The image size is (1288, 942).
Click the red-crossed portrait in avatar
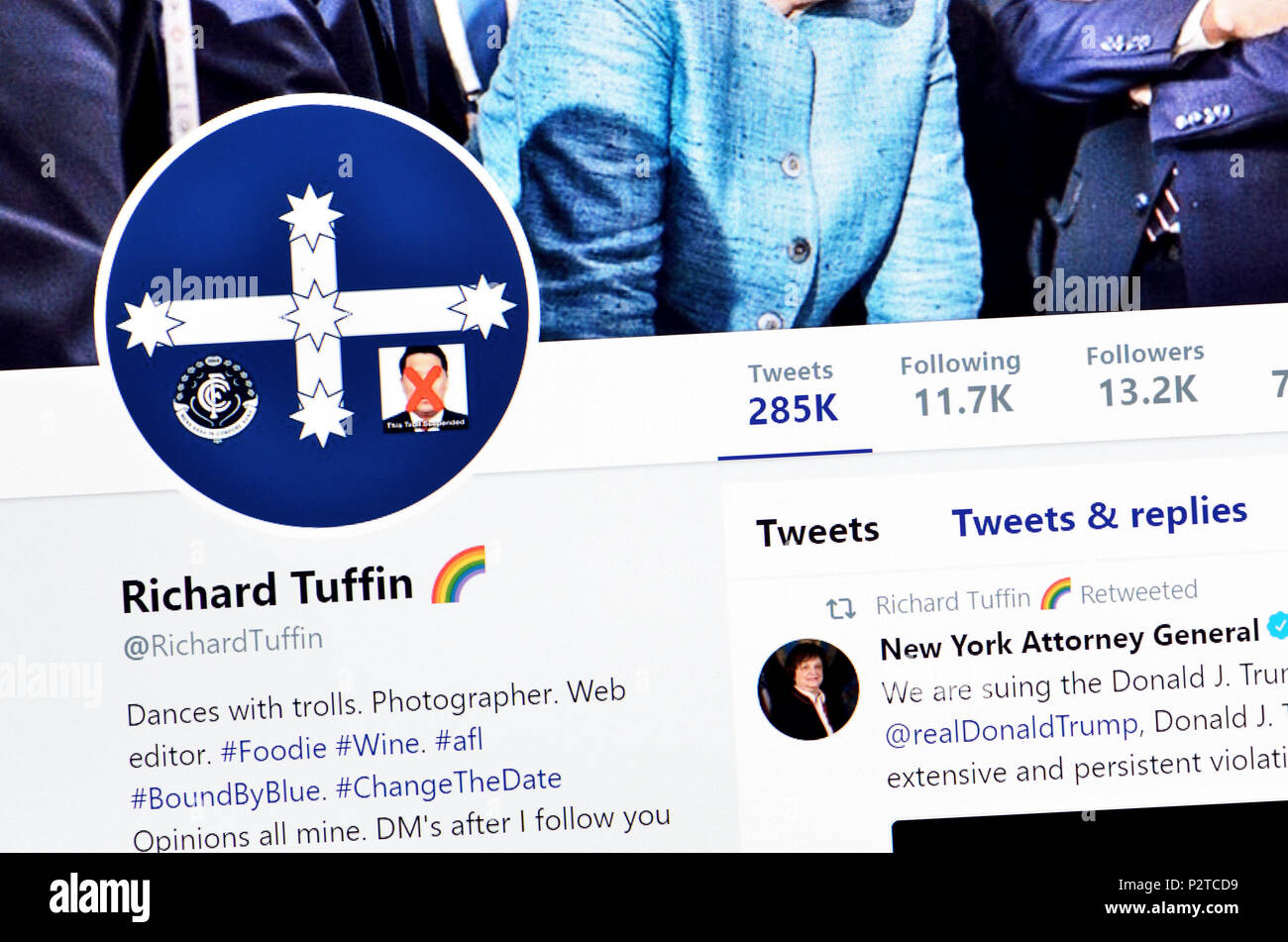[424, 388]
